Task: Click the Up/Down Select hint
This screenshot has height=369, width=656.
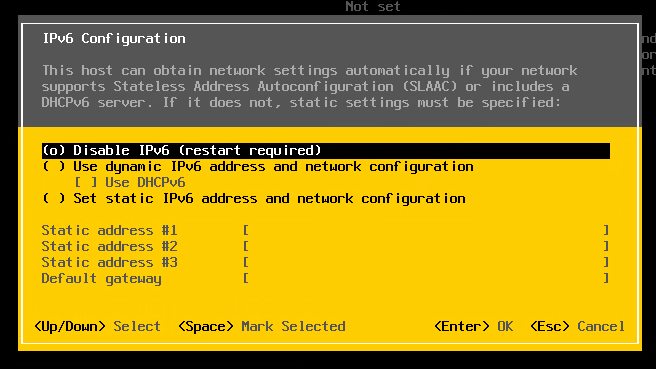Action: [97, 326]
